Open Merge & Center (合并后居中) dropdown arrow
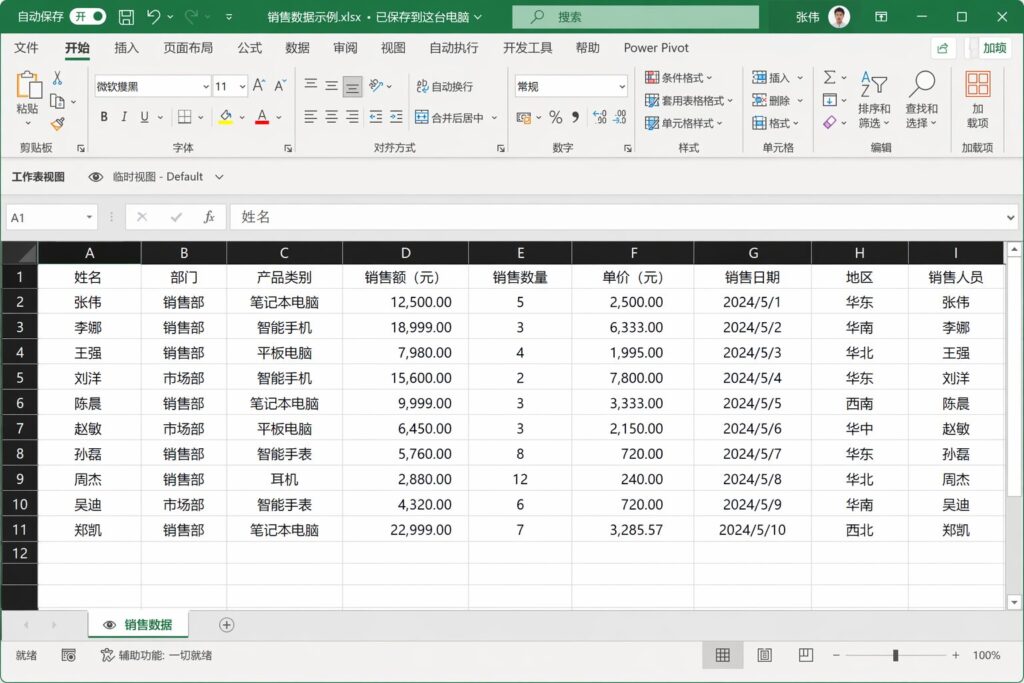The image size is (1024, 683). [494, 118]
